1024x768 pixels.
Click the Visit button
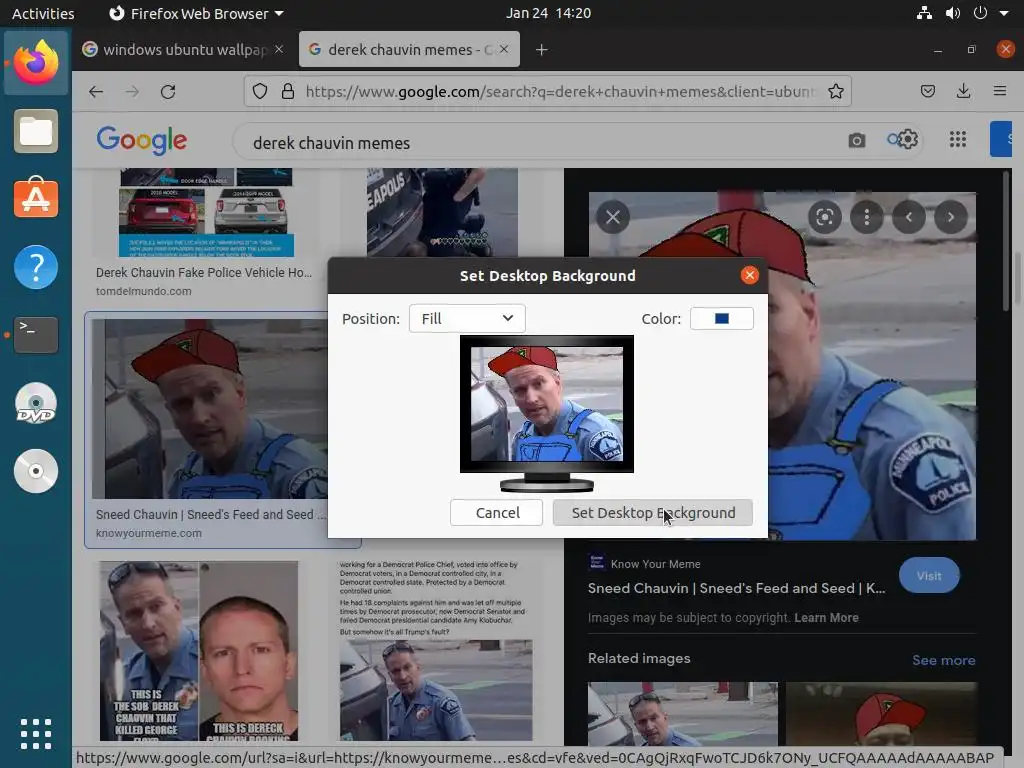point(929,575)
